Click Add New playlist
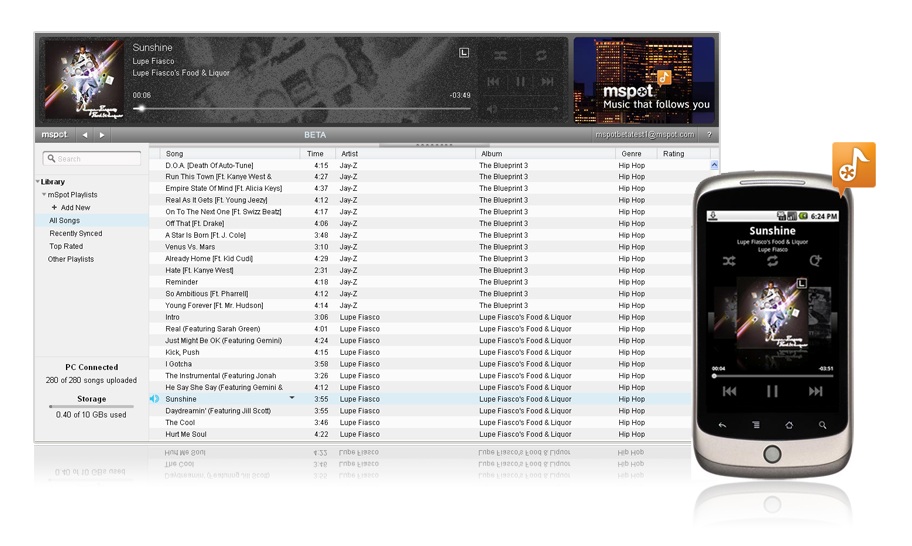The width and height of the screenshot is (912, 546). click(71, 208)
